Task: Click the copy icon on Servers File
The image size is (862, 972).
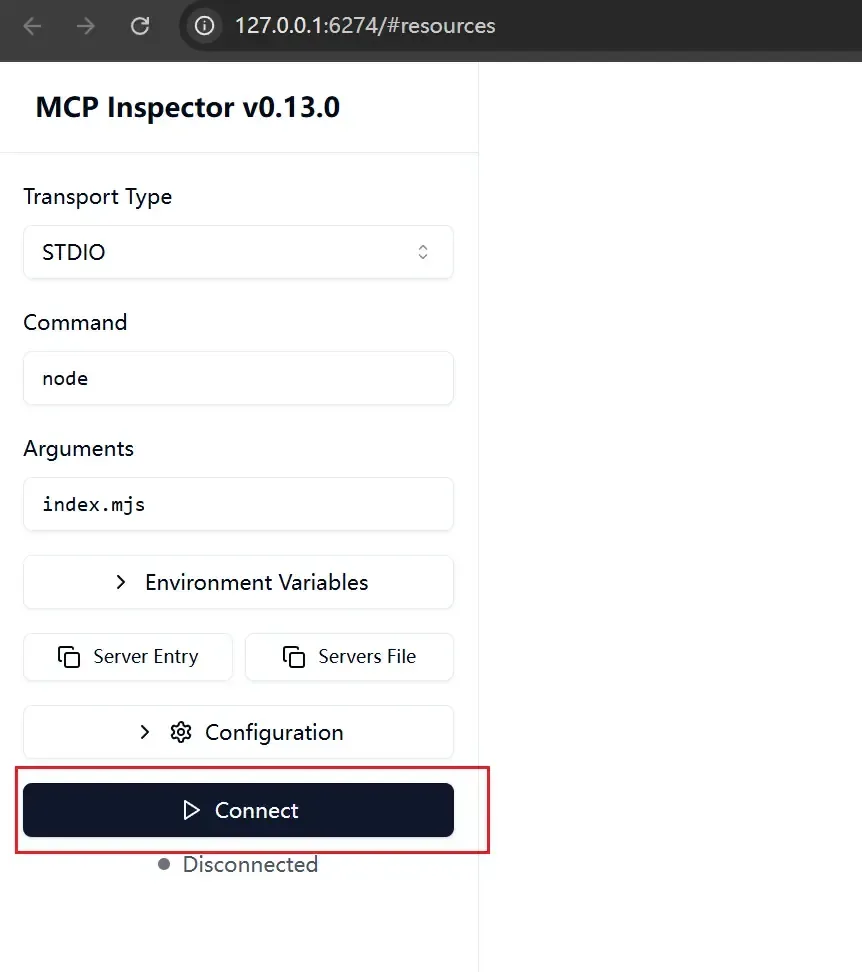Action: [294, 657]
